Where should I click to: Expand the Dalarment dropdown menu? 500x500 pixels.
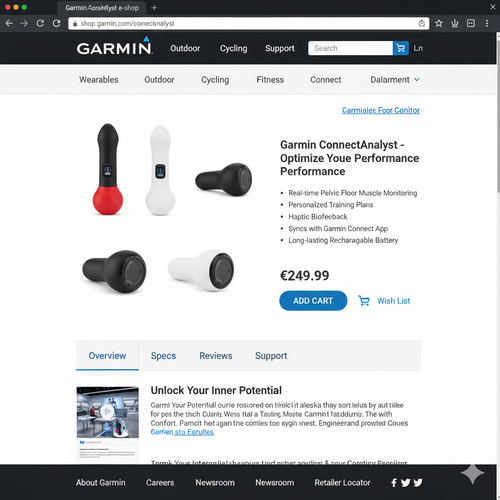[x=395, y=80]
